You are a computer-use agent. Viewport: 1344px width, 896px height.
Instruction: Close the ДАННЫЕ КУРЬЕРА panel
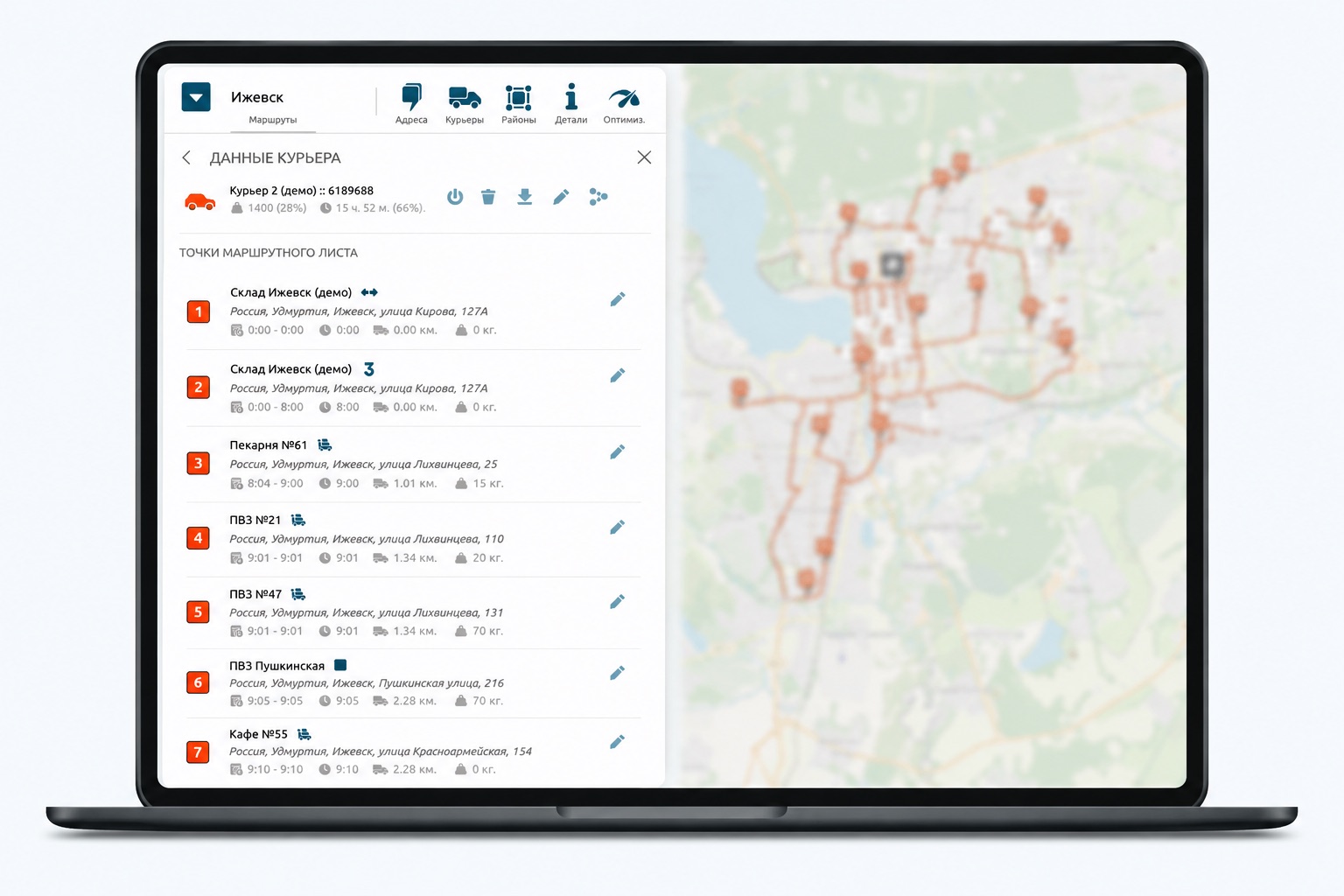(644, 157)
